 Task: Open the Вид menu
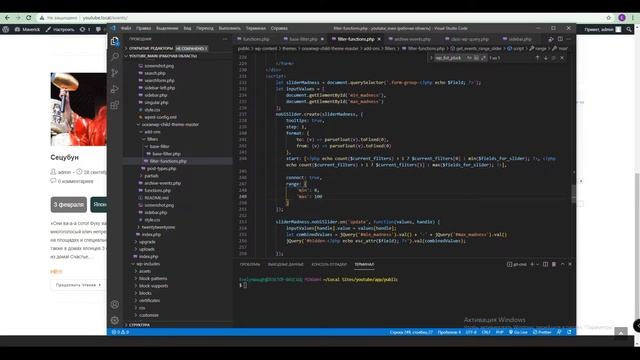coord(187,28)
